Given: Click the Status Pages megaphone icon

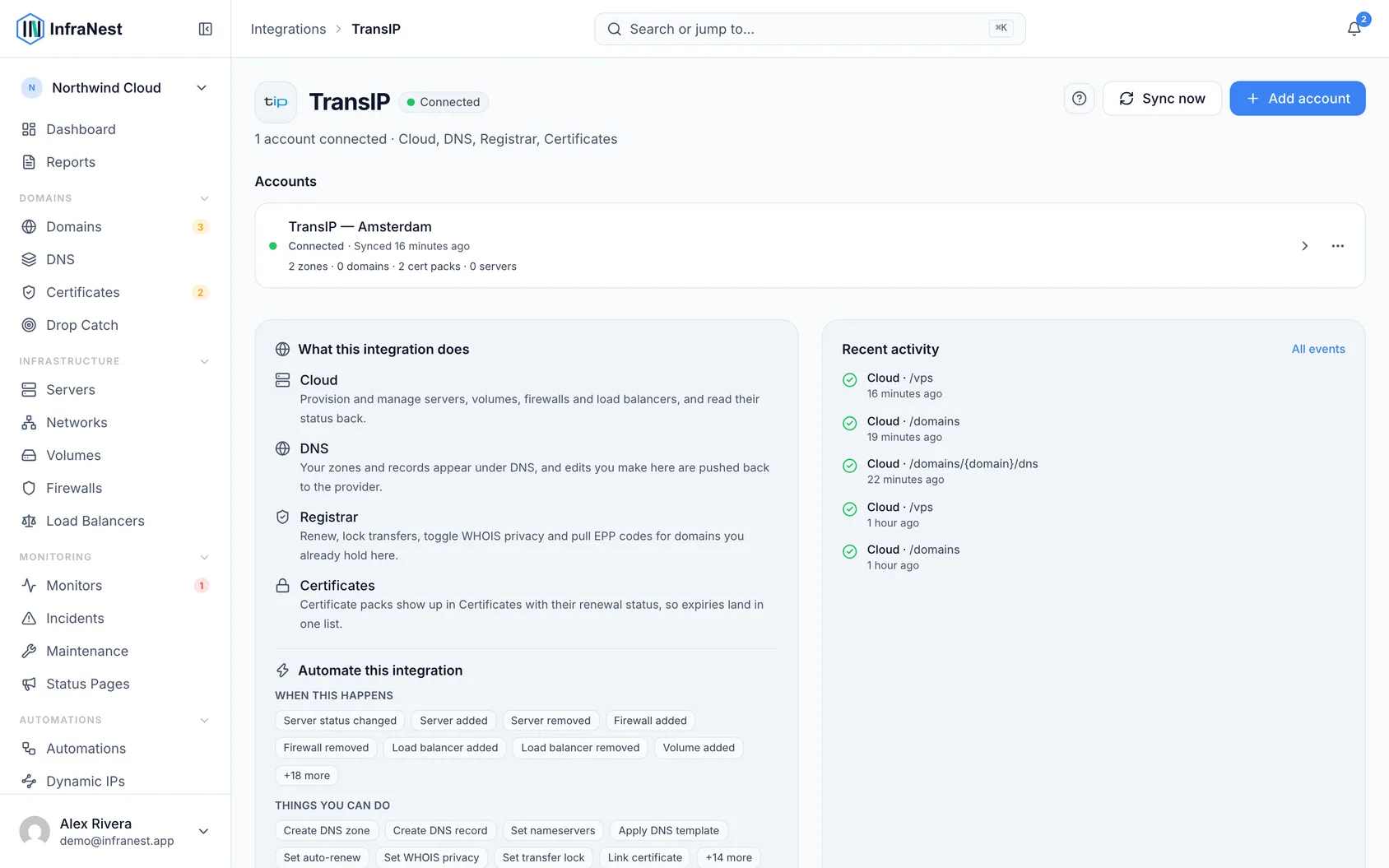Looking at the screenshot, I should tap(29, 685).
